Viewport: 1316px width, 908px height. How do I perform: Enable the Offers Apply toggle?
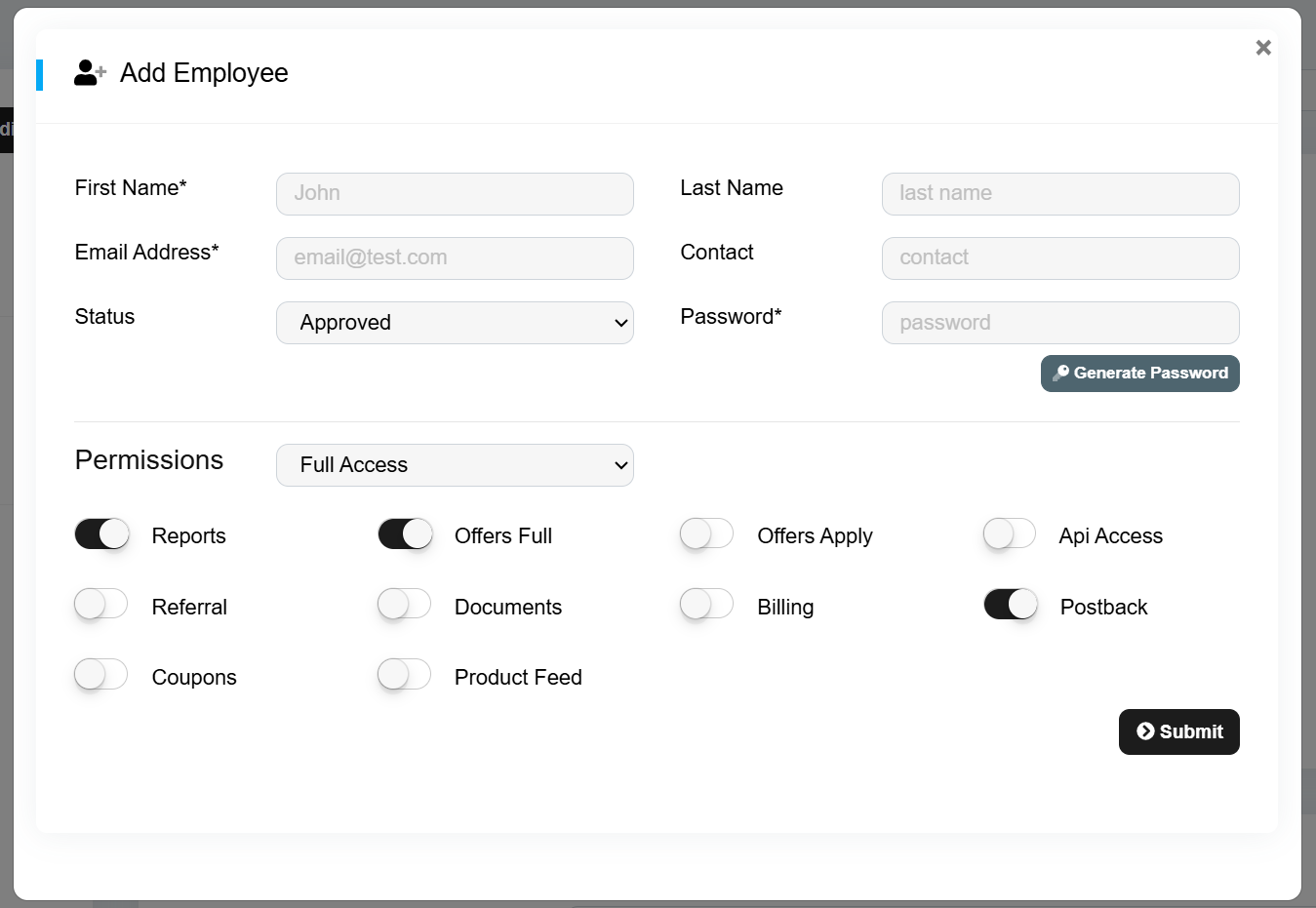(x=707, y=534)
